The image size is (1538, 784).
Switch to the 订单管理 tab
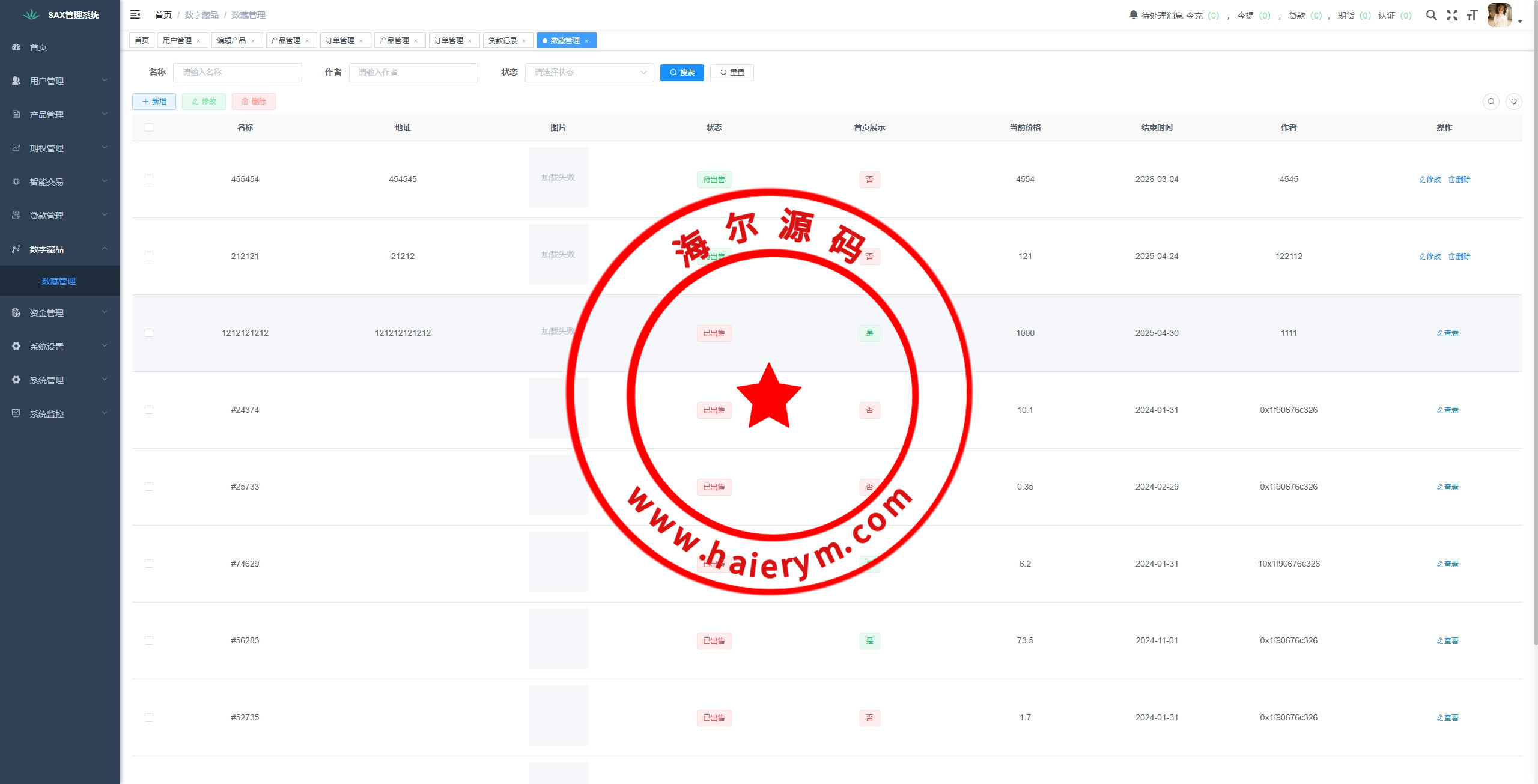pos(339,40)
